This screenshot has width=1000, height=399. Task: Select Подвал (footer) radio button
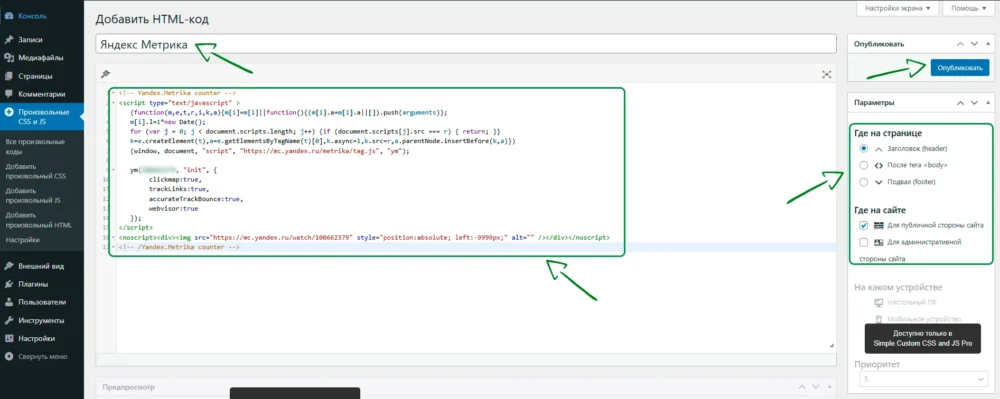tap(864, 182)
